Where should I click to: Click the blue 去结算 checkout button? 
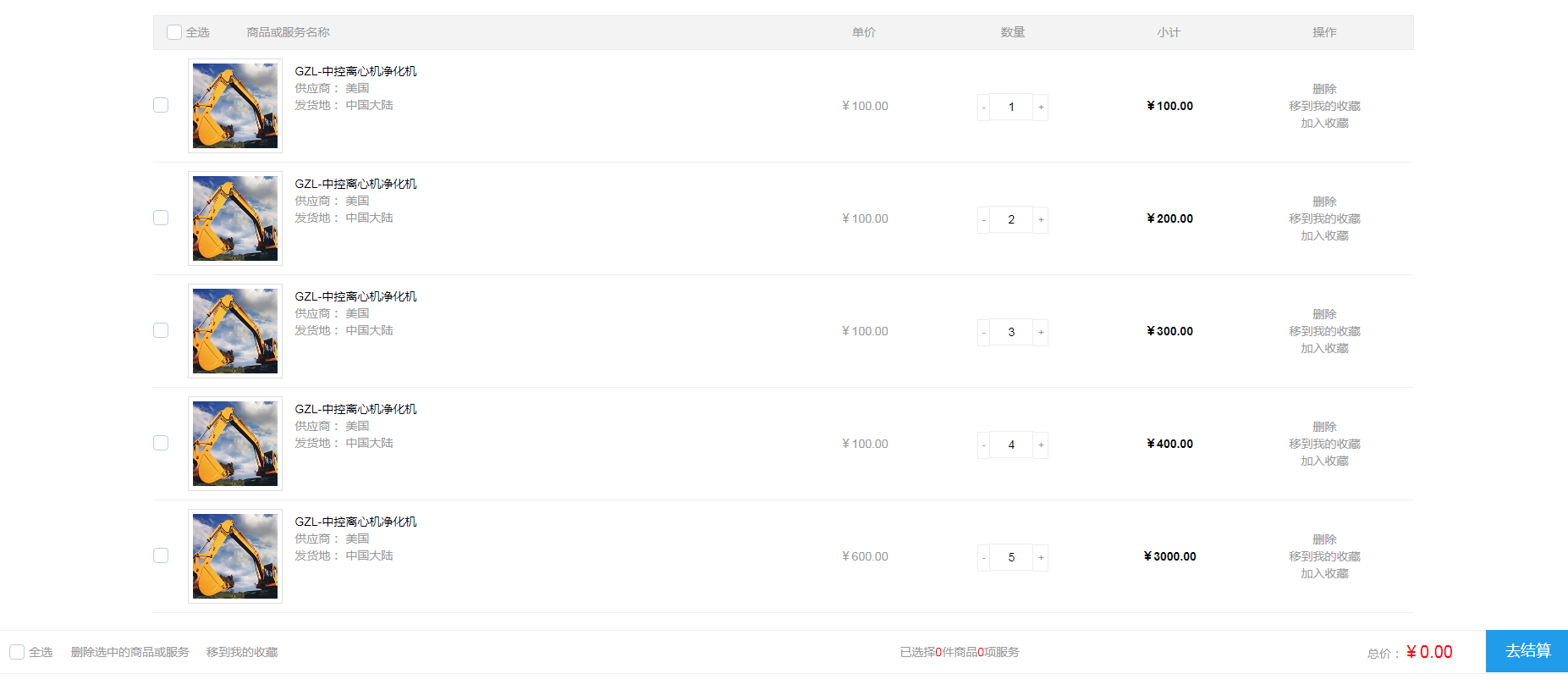pyautogui.click(x=1527, y=651)
